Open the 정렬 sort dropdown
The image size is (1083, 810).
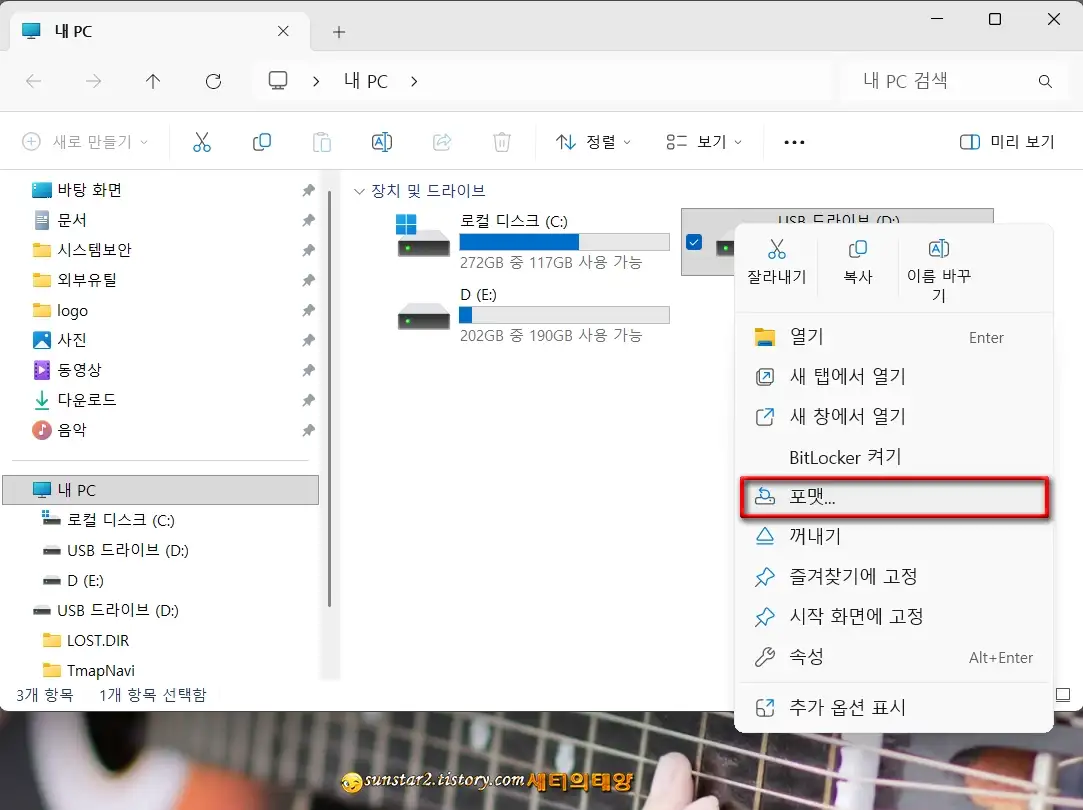pos(593,142)
